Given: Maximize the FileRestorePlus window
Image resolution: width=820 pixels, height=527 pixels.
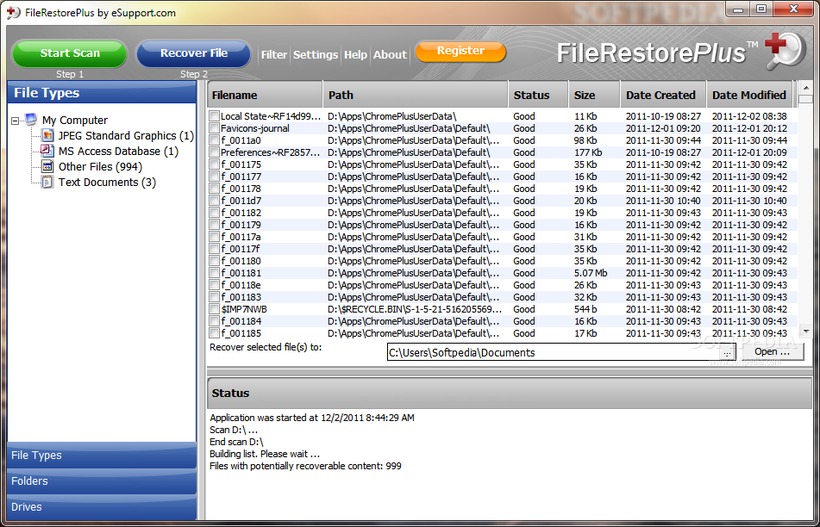Looking at the screenshot, I should click(x=762, y=9).
